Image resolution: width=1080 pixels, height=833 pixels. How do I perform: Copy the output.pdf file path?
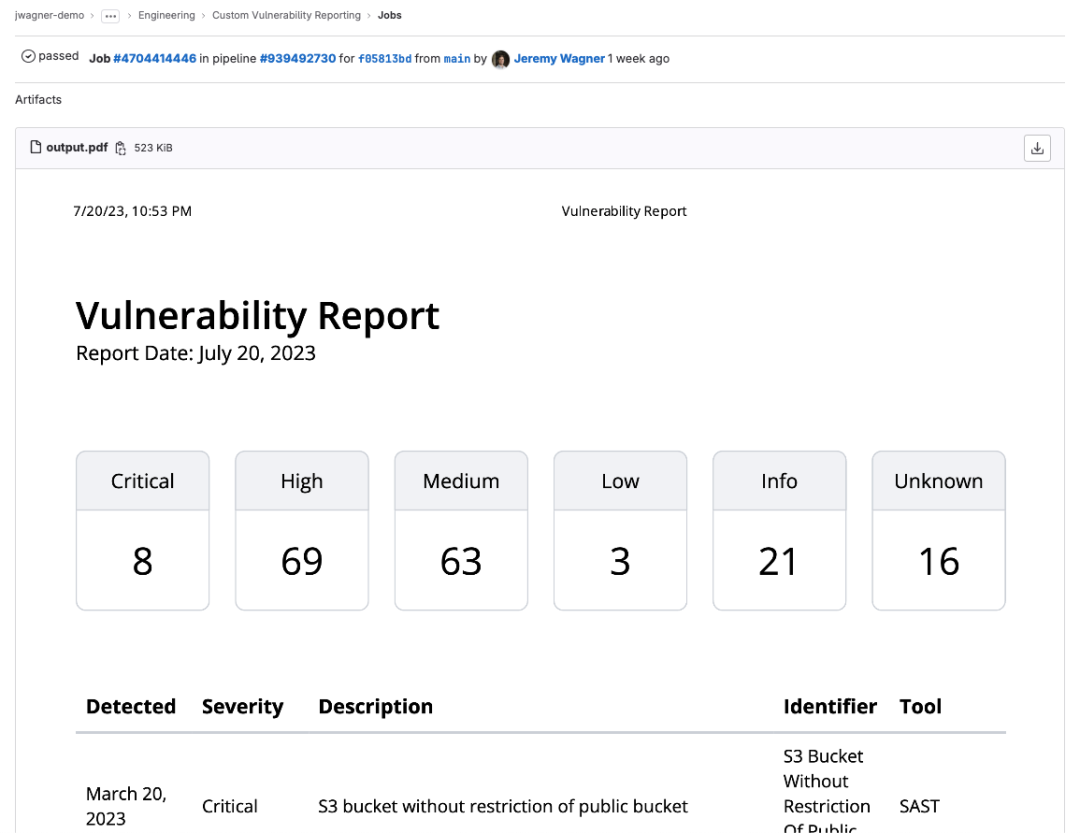click(121, 146)
